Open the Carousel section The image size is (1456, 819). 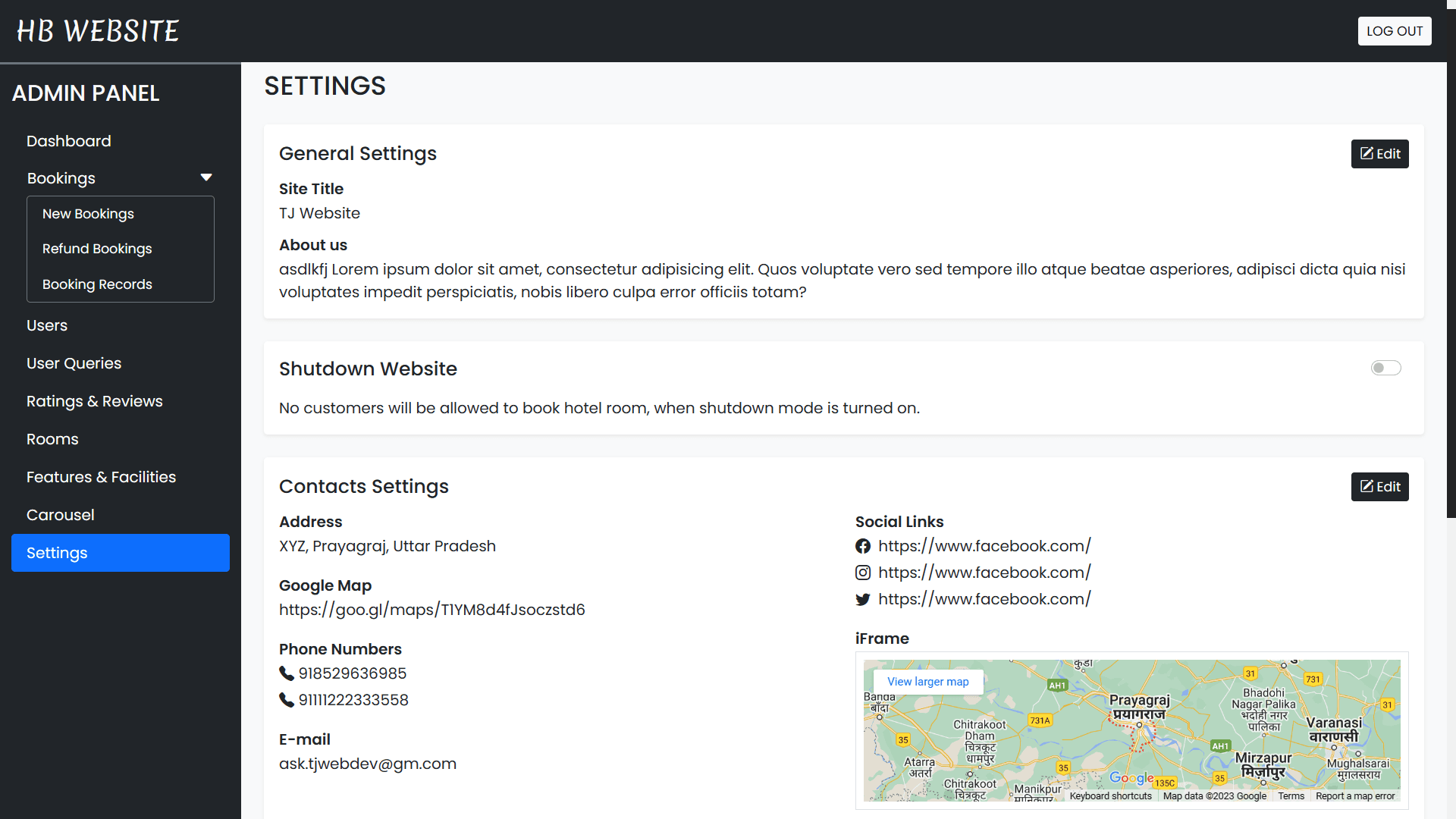pos(60,515)
